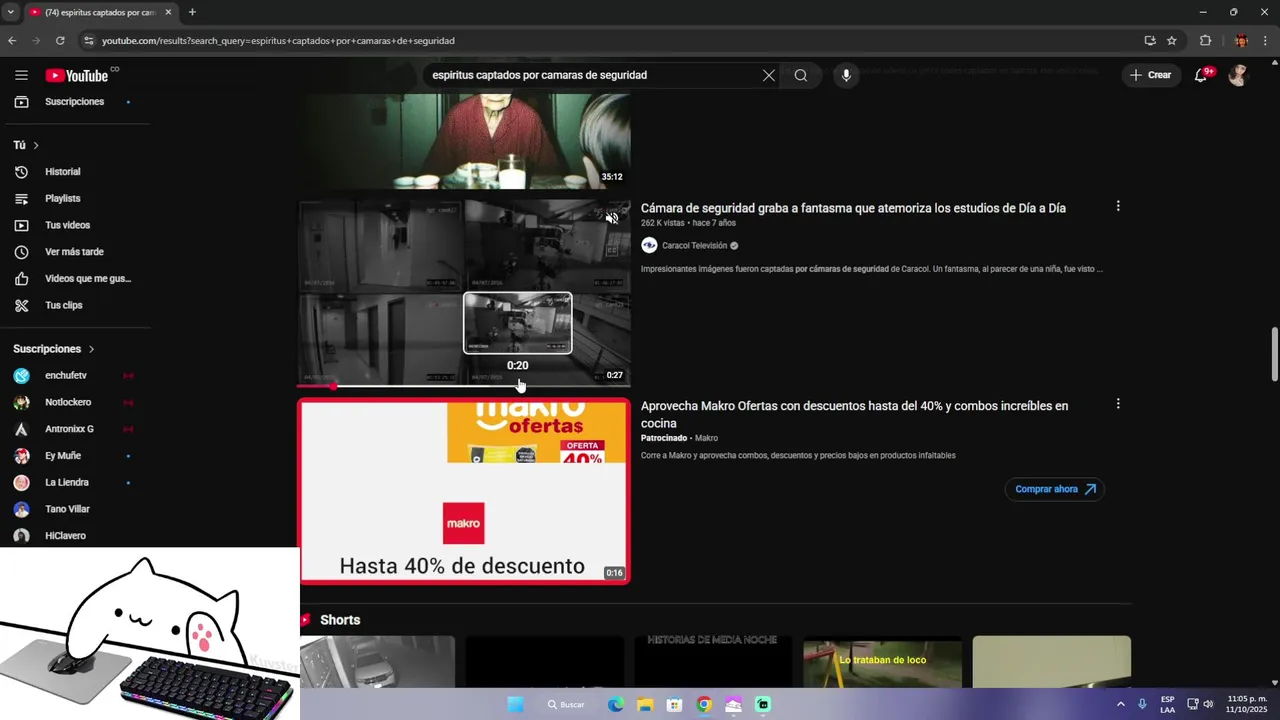This screenshot has height=720, width=1280.
Task: Click the magnifier search button
Action: [x=801, y=75]
